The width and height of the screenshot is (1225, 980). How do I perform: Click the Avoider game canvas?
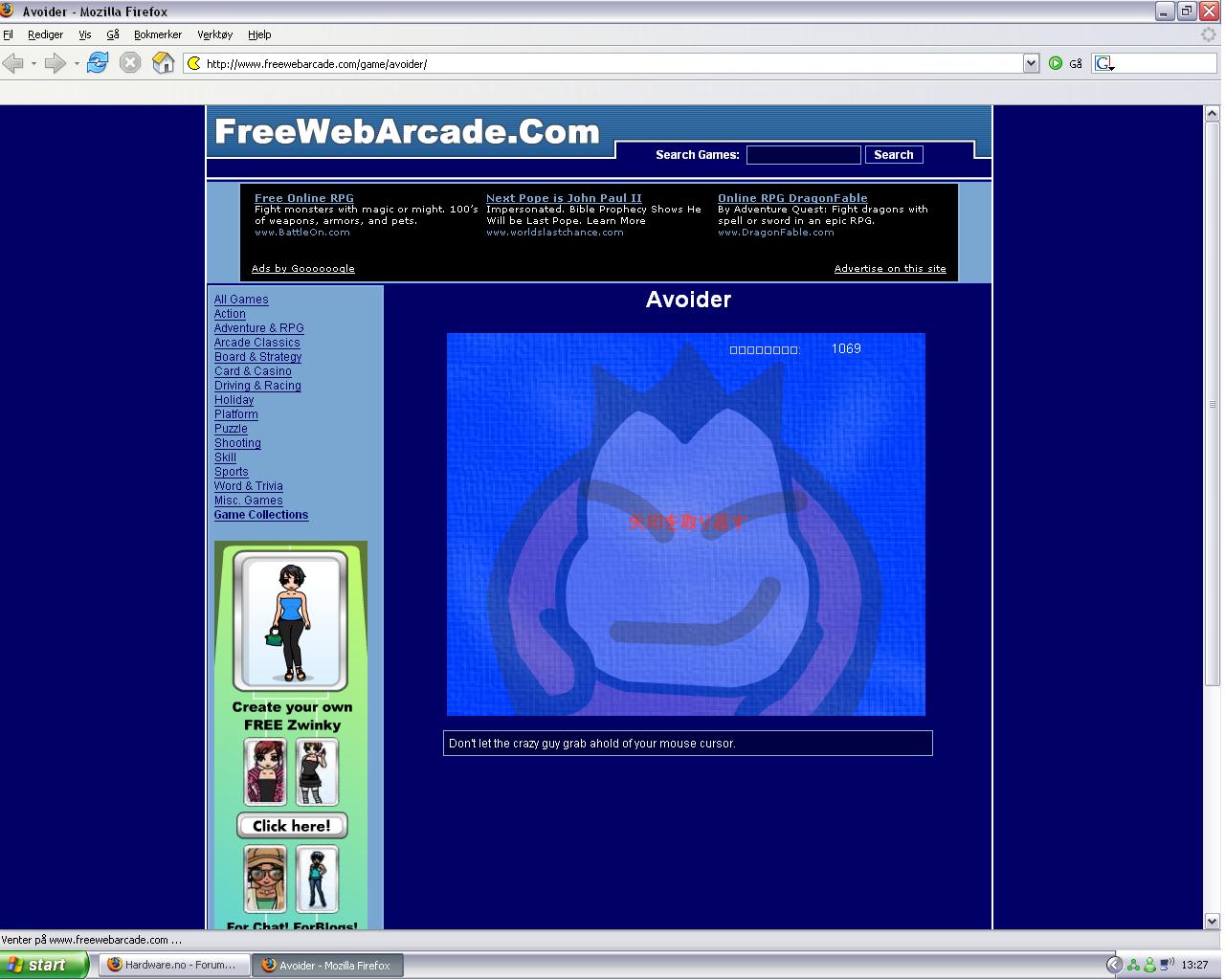[x=686, y=524]
